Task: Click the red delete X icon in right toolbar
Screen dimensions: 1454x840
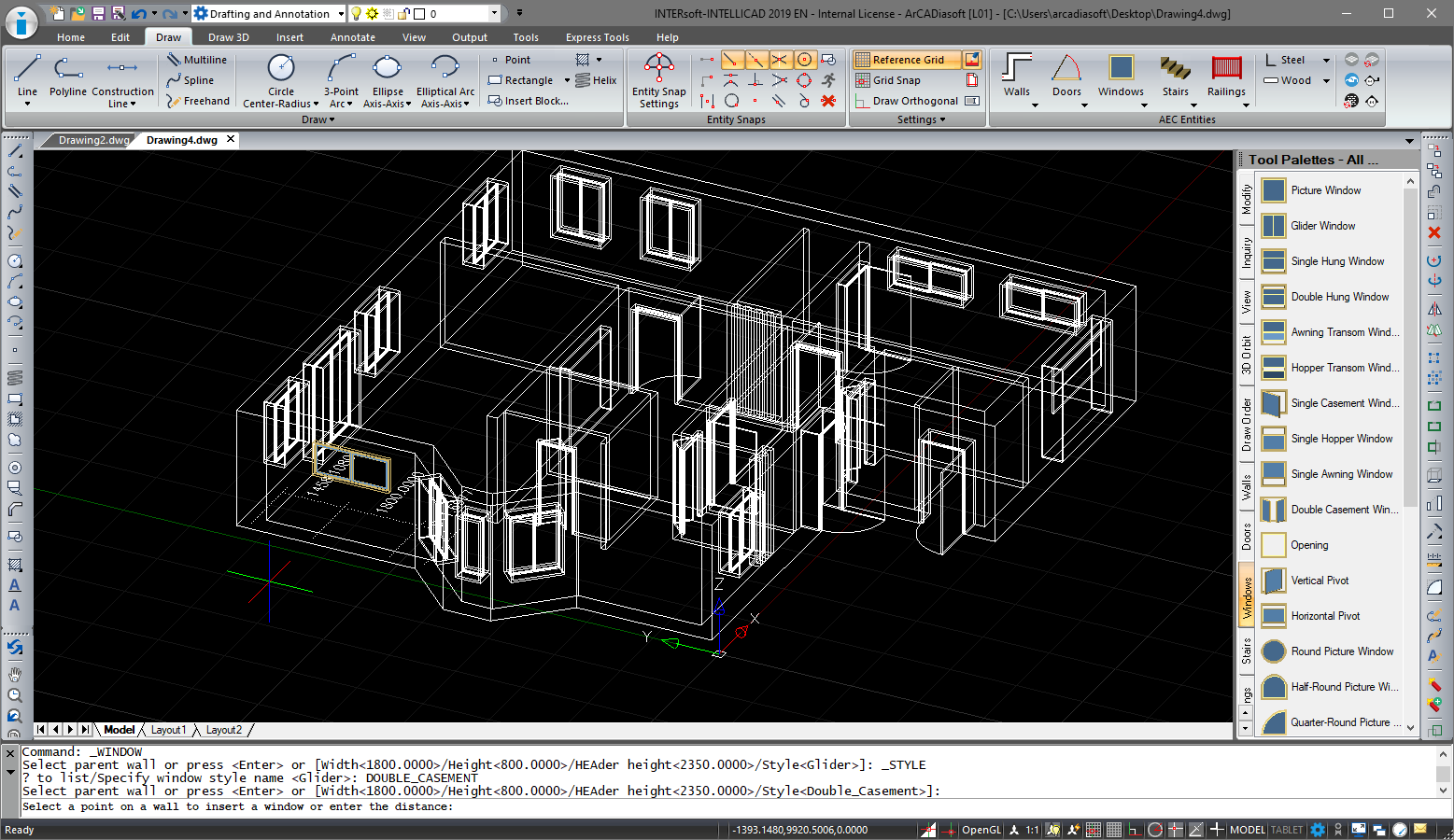Action: [x=1434, y=232]
